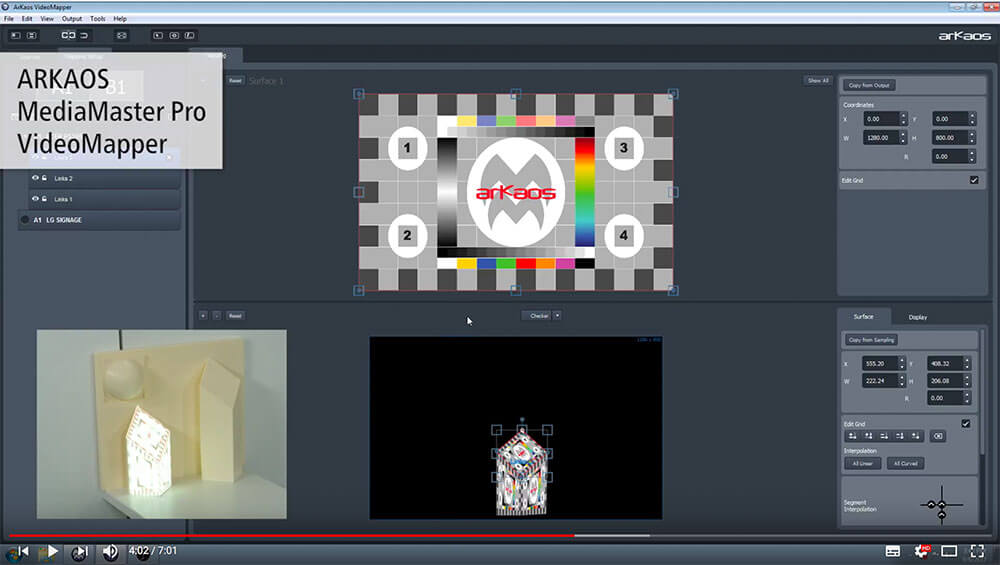Toggle the A1 LG SIGNAGE output circle
This screenshot has height=565, width=1000.
25,219
